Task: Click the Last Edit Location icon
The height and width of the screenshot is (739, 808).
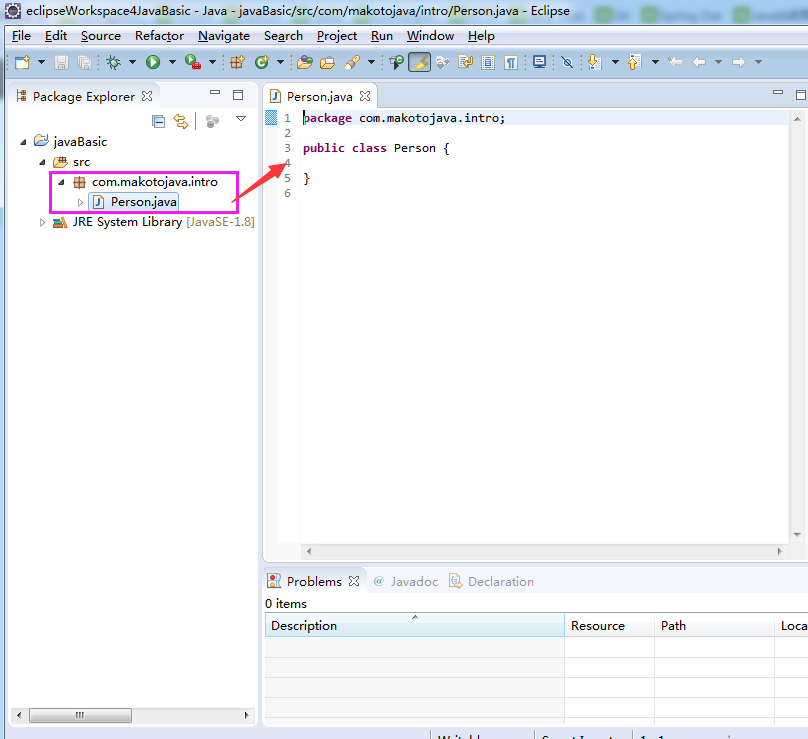Action: coord(675,62)
